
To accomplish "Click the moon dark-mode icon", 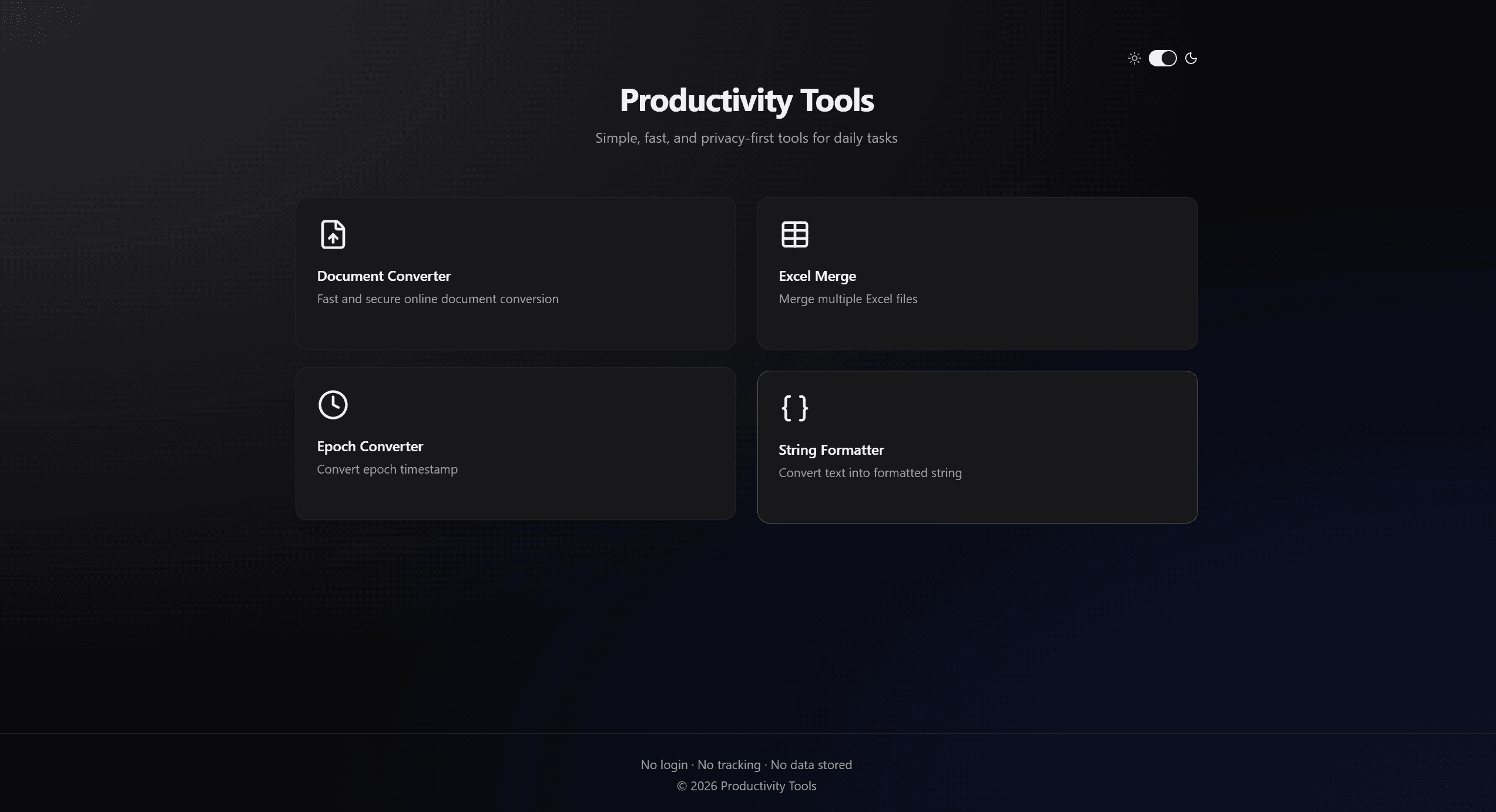I will point(1191,58).
